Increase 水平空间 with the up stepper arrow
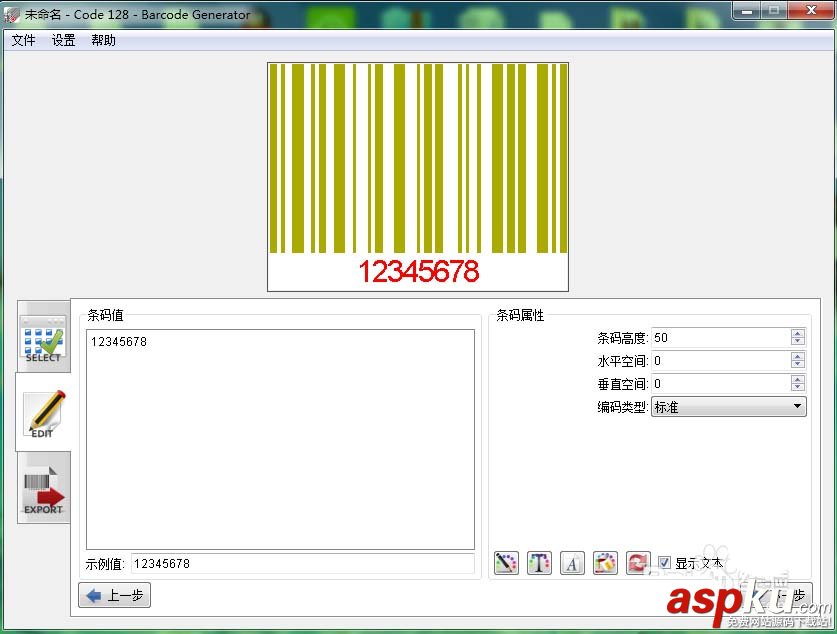This screenshot has width=837, height=634. (797, 356)
